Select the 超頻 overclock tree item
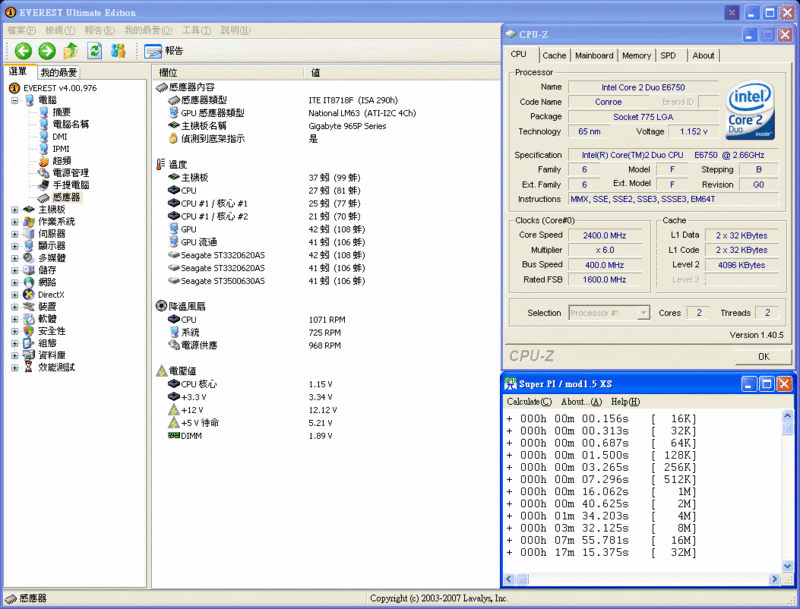 [60, 161]
